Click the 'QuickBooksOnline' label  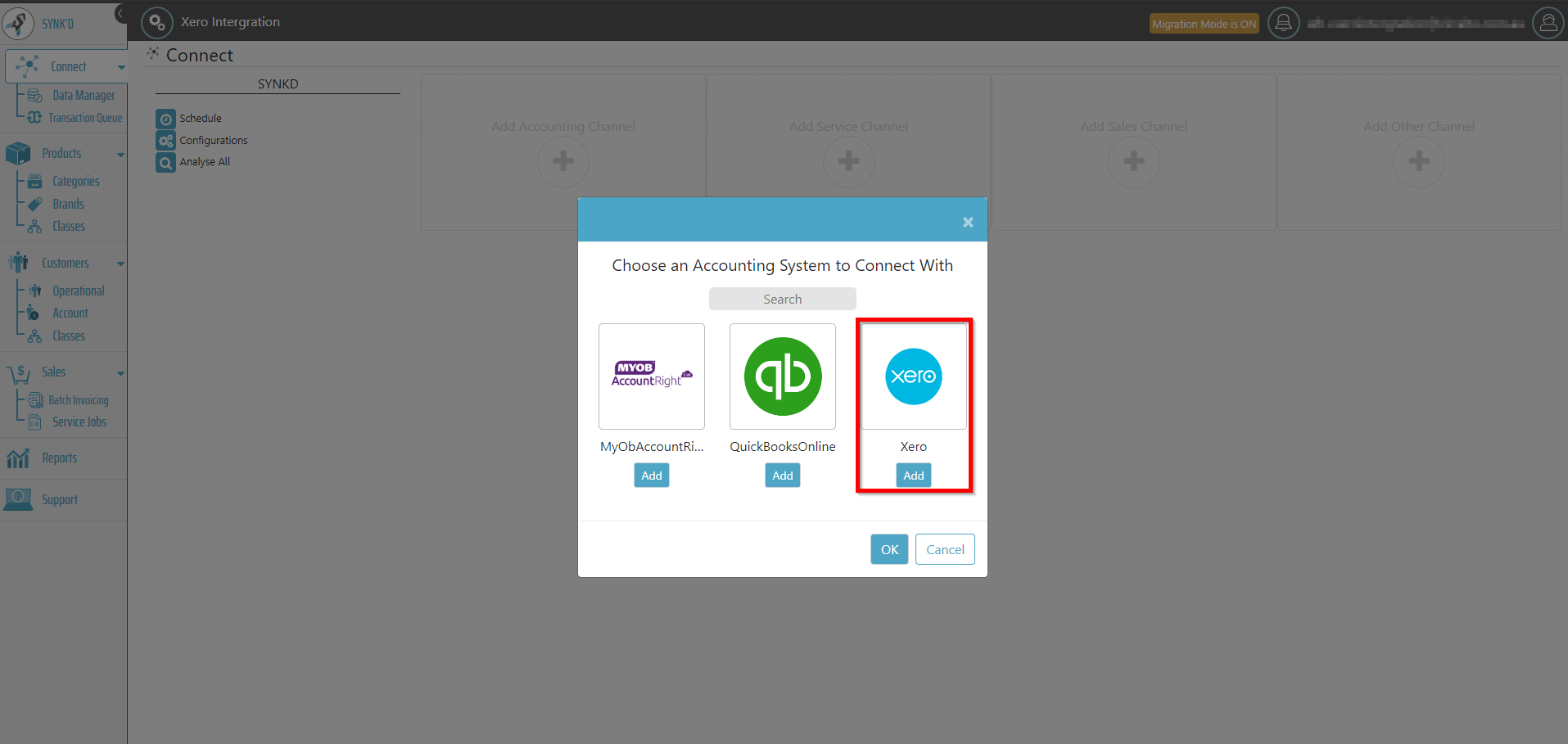(783, 447)
